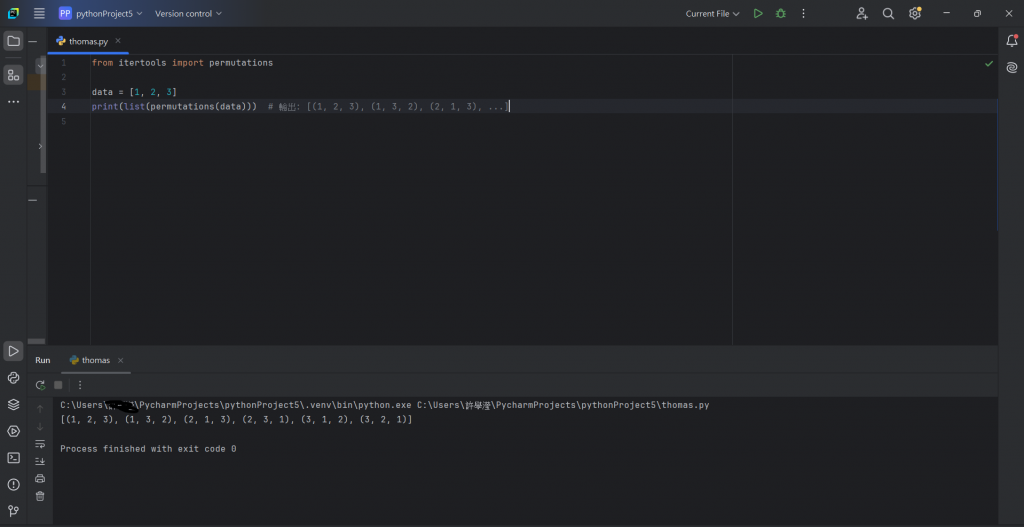Close the thomas run tab
The image size is (1024, 527).
(x=121, y=360)
